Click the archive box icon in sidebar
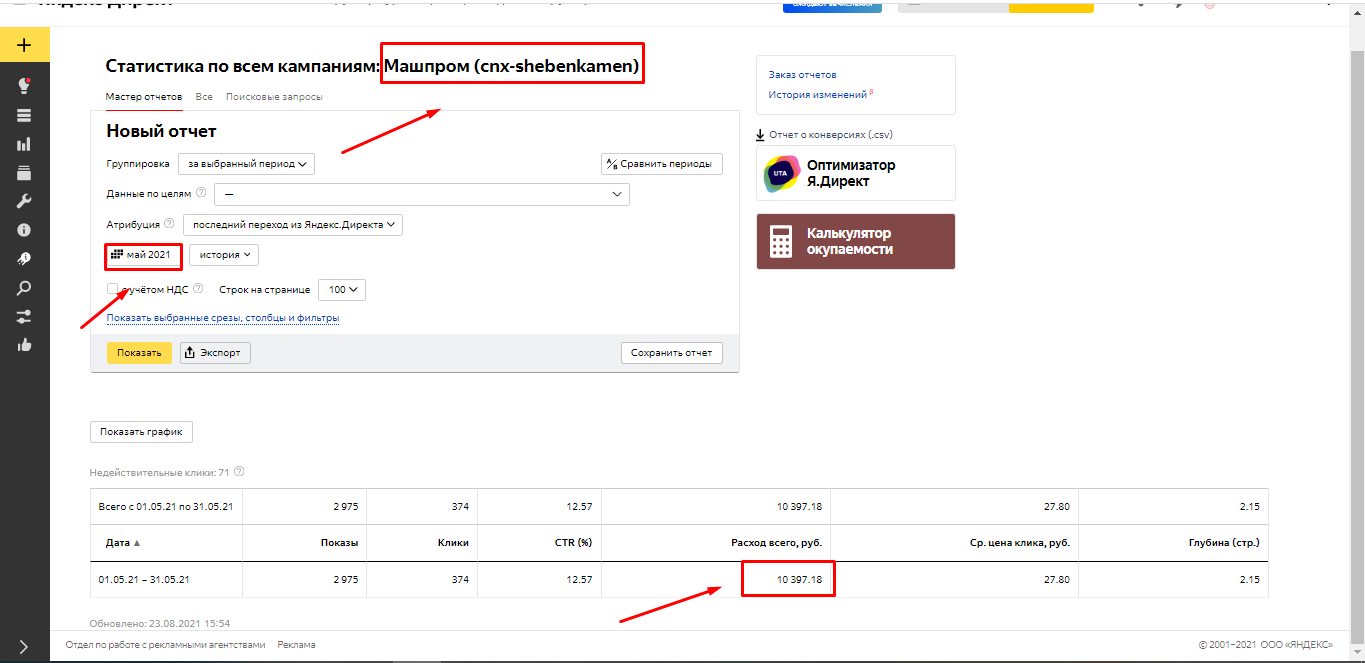This screenshot has width=1365, height=663. (x=24, y=172)
